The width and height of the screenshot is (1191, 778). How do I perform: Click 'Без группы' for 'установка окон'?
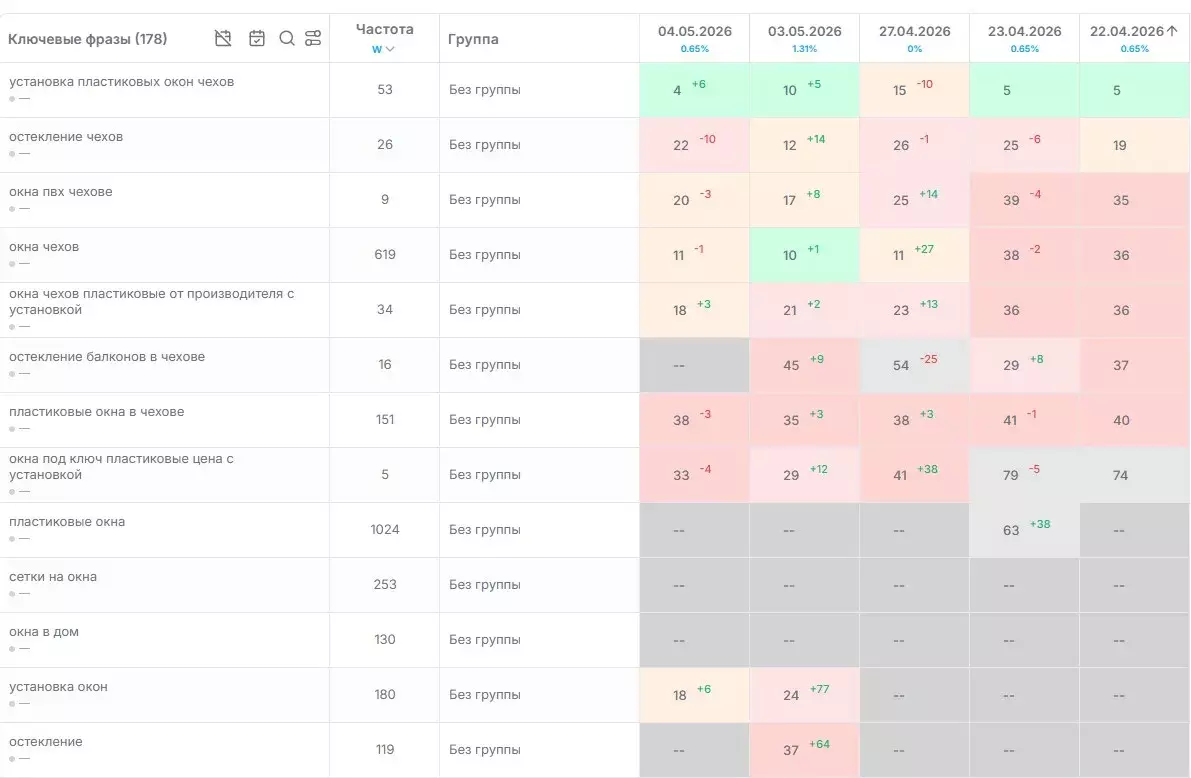(485, 694)
